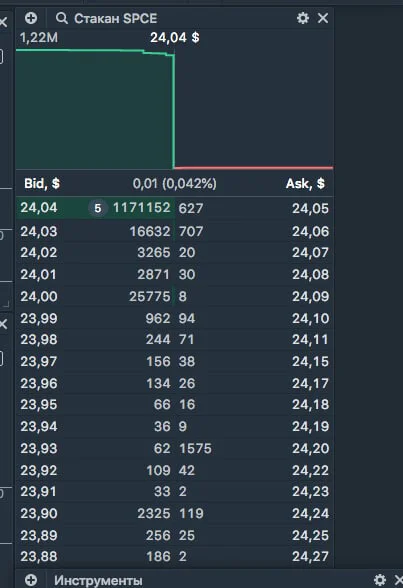Select ask price 24,09
This screenshot has width=403, height=588.
310,297
